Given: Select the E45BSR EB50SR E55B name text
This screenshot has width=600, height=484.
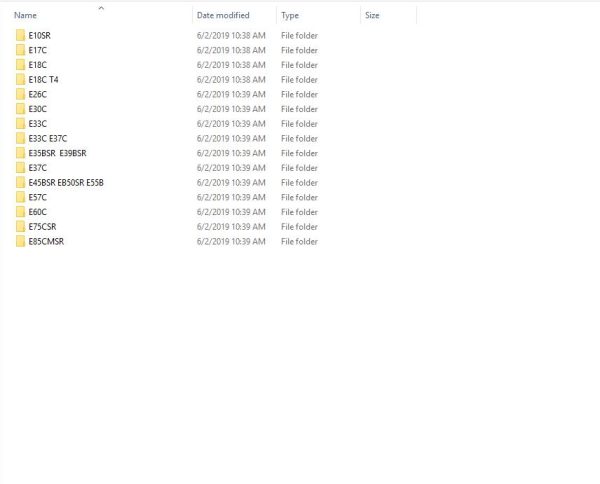Looking at the screenshot, I should (66, 183).
